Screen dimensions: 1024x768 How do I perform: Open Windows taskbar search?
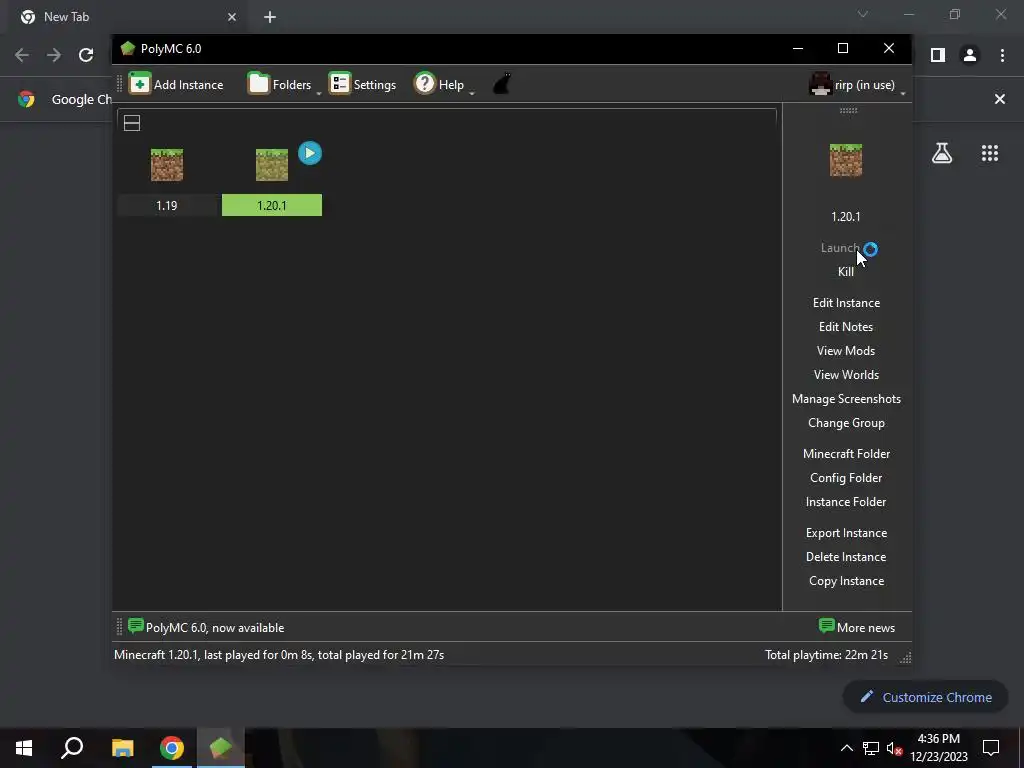click(72, 748)
